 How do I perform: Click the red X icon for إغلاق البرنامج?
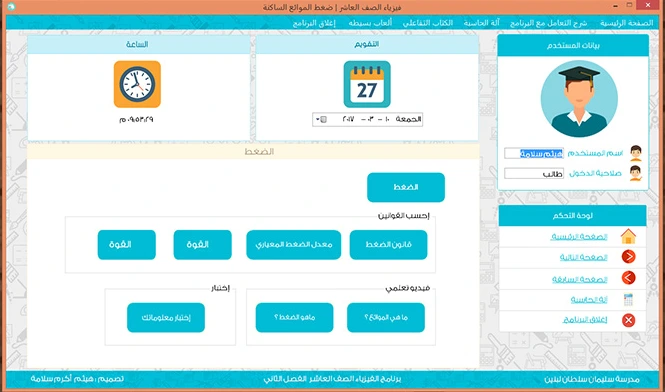pyautogui.click(x=628, y=320)
